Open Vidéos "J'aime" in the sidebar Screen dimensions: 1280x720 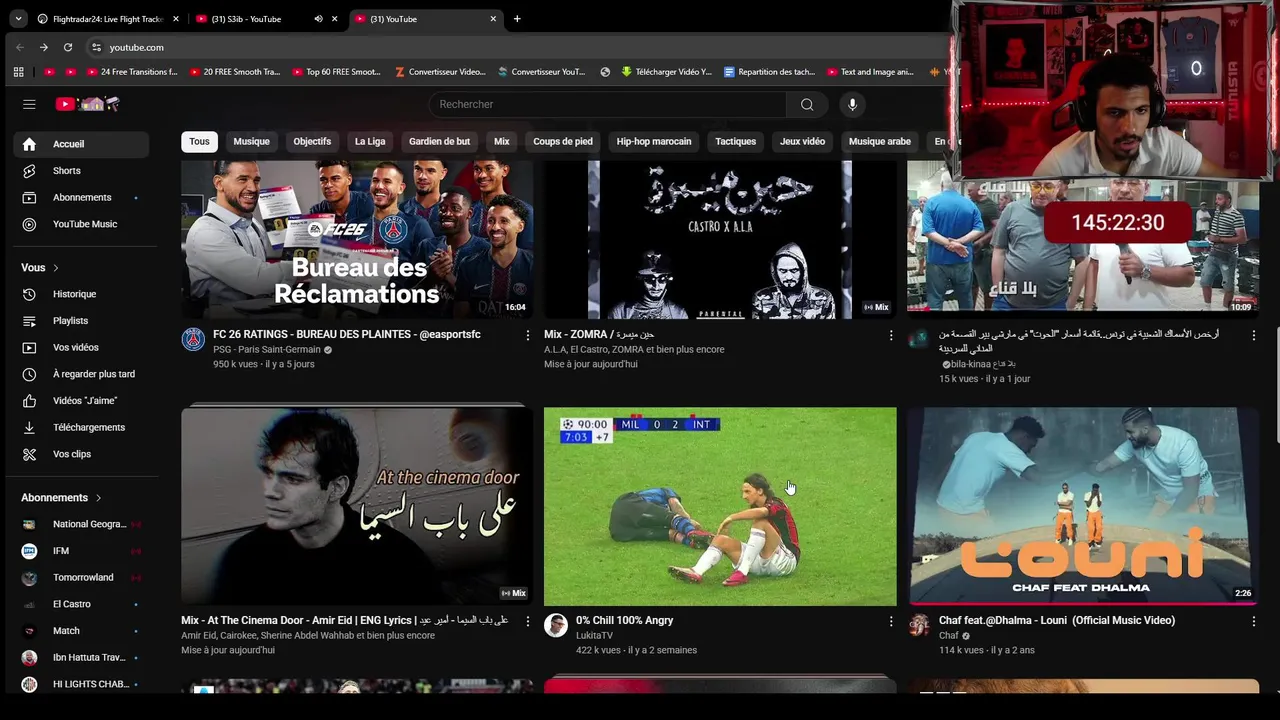coord(81,401)
